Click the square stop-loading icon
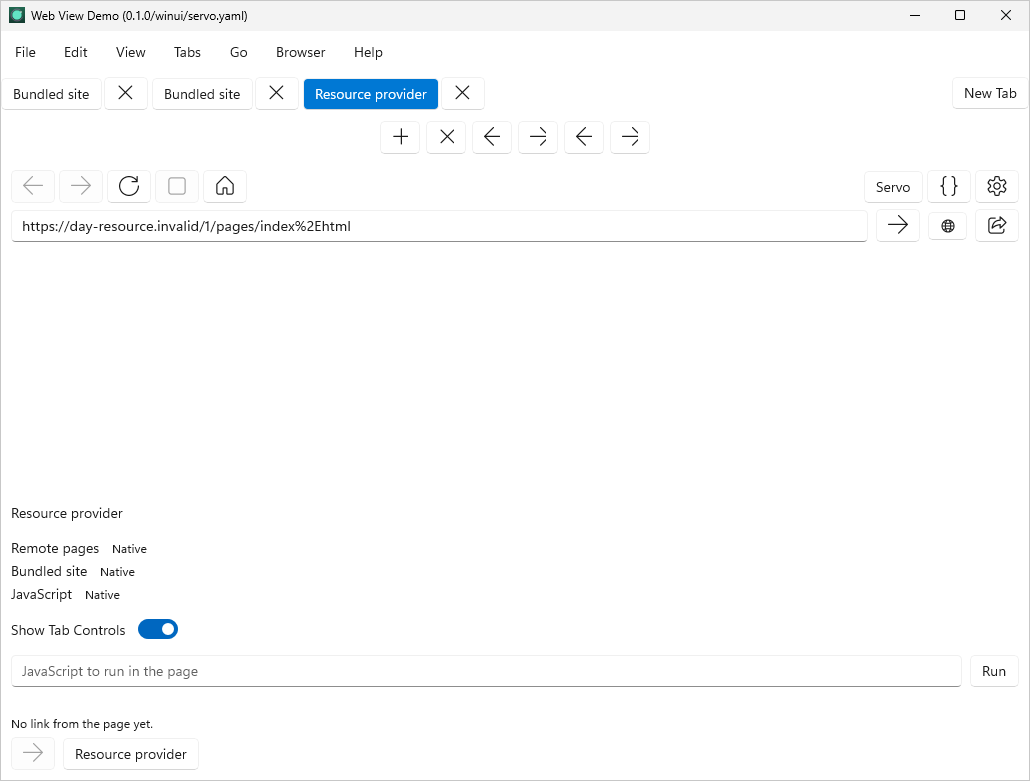 point(177,187)
